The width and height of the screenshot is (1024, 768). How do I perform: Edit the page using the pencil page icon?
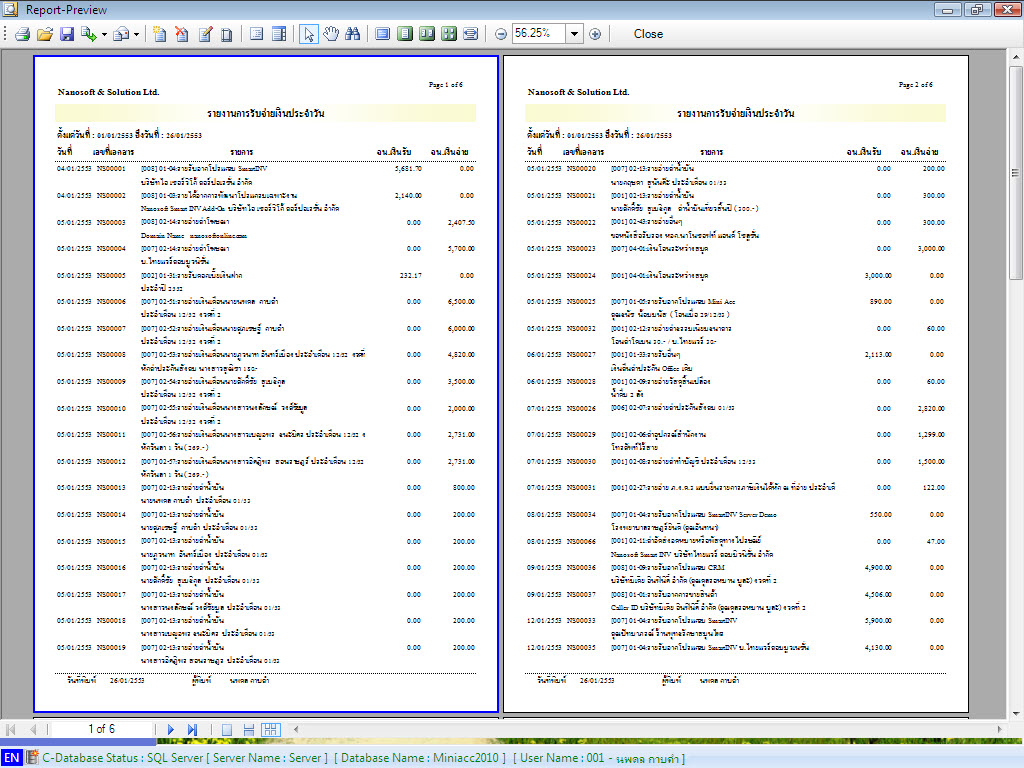tap(205, 34)
